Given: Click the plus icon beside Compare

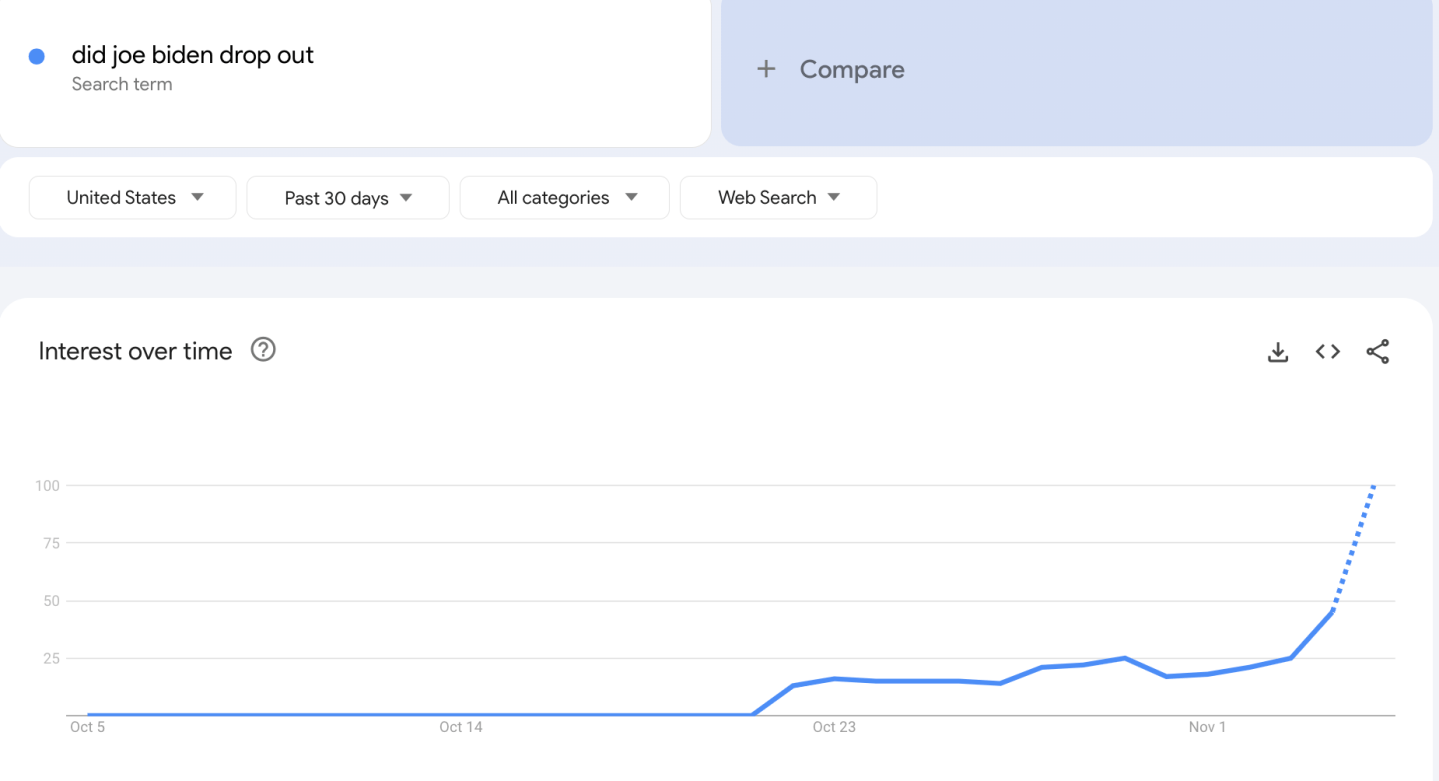Looking at the screenshot, I should (x=766, y=69).
